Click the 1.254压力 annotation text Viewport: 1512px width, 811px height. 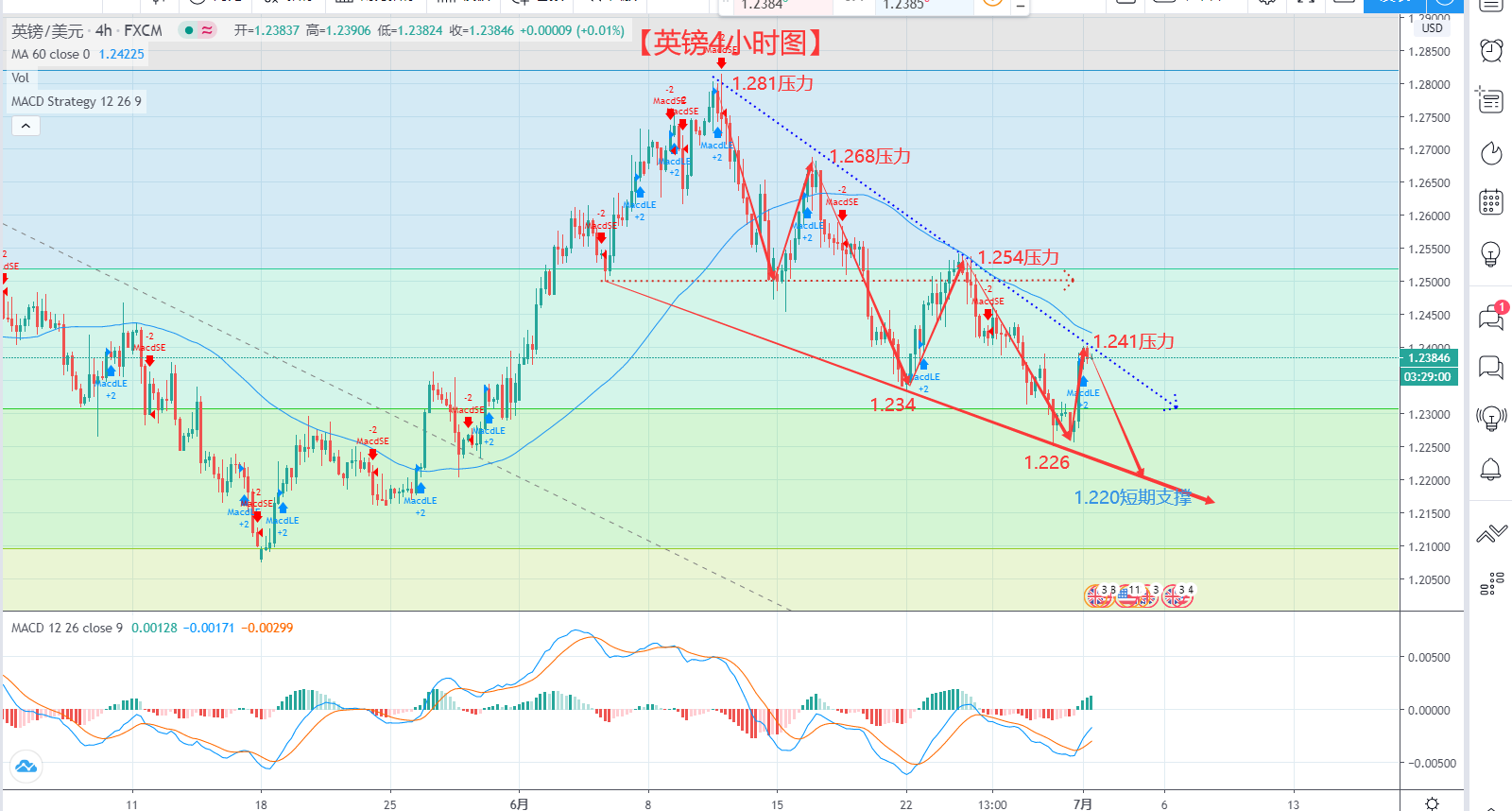tap(1018, 257)
